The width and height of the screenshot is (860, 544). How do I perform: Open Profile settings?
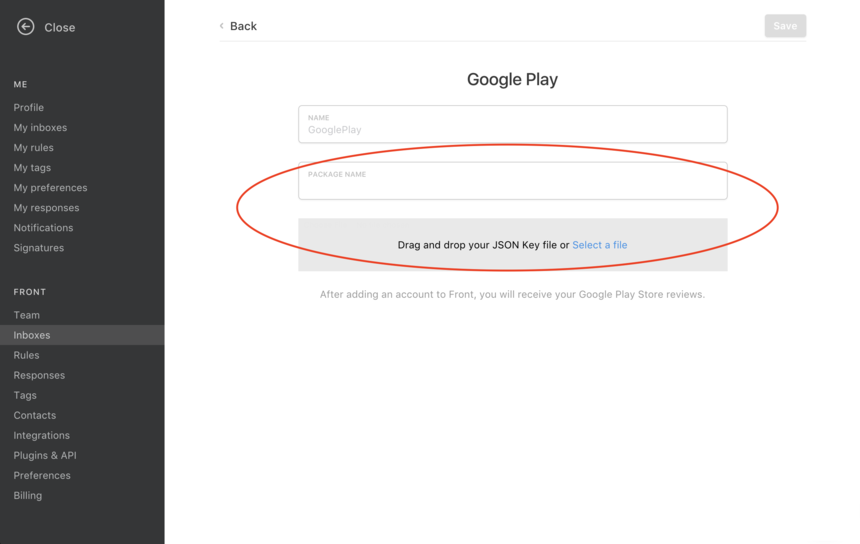click(x=29, y=107)
